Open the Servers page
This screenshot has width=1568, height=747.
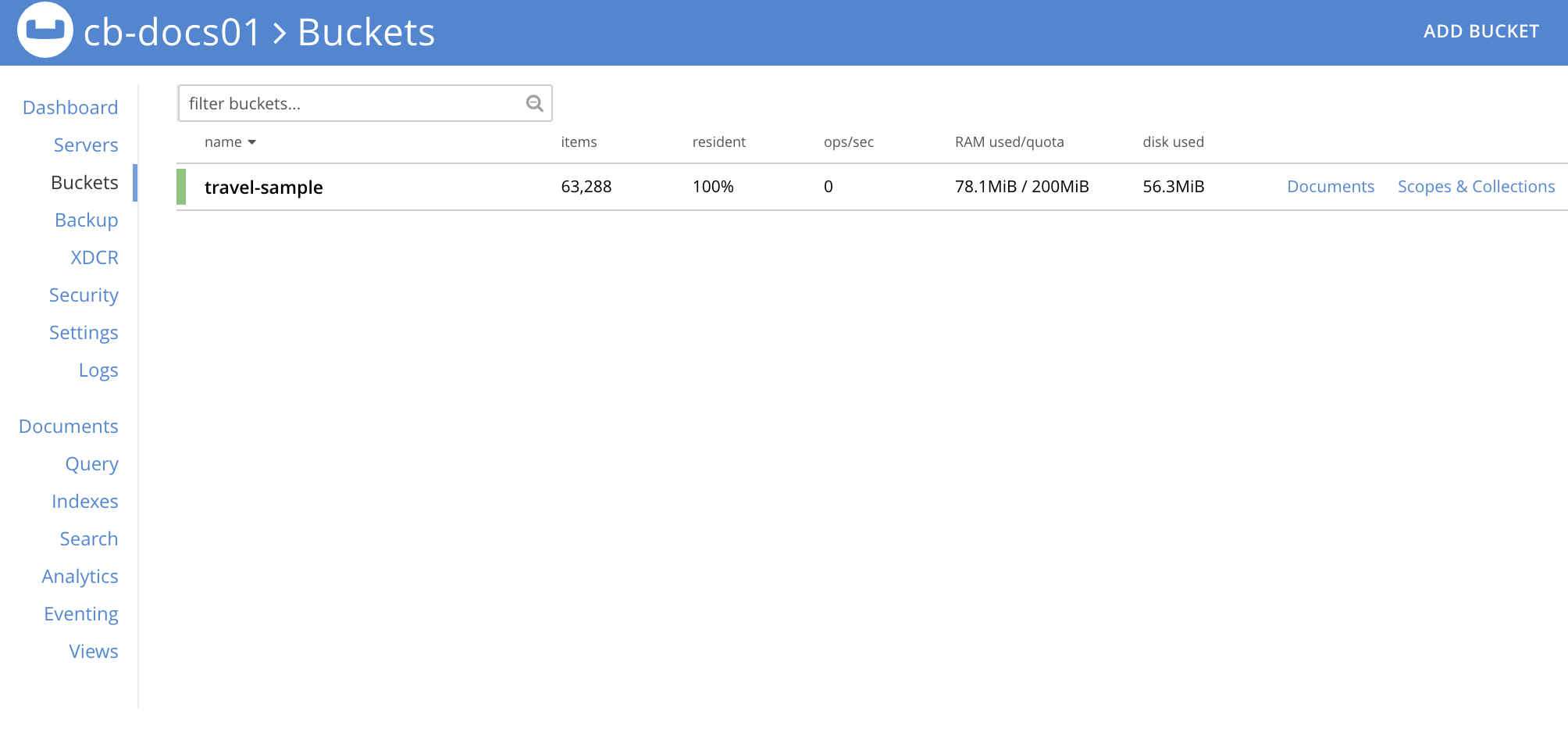pyautogui.click(x=86, y=145)
